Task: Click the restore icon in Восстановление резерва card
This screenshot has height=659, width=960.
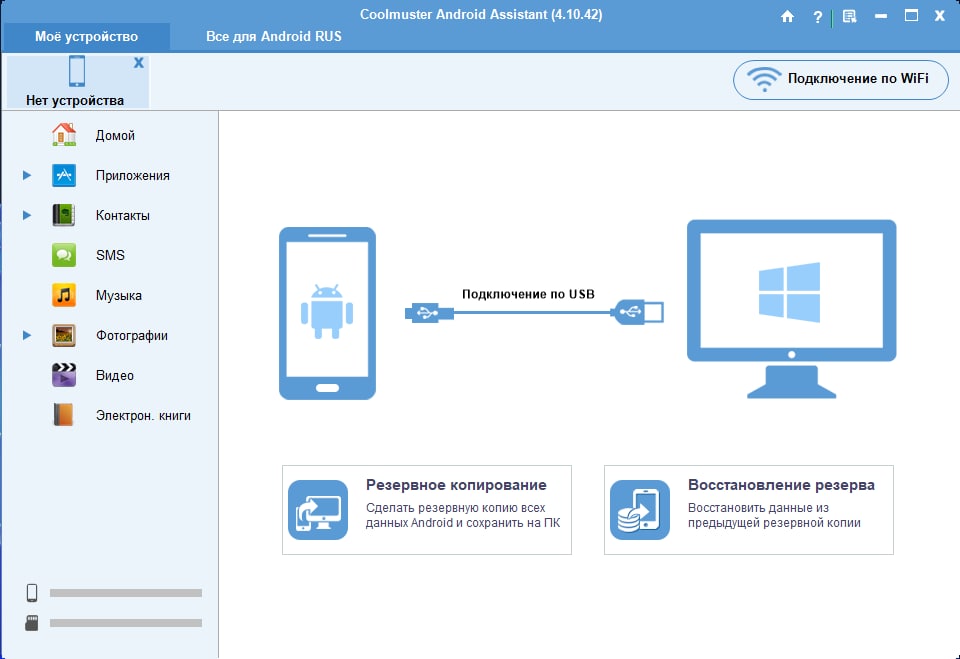Action: (640, 510)
